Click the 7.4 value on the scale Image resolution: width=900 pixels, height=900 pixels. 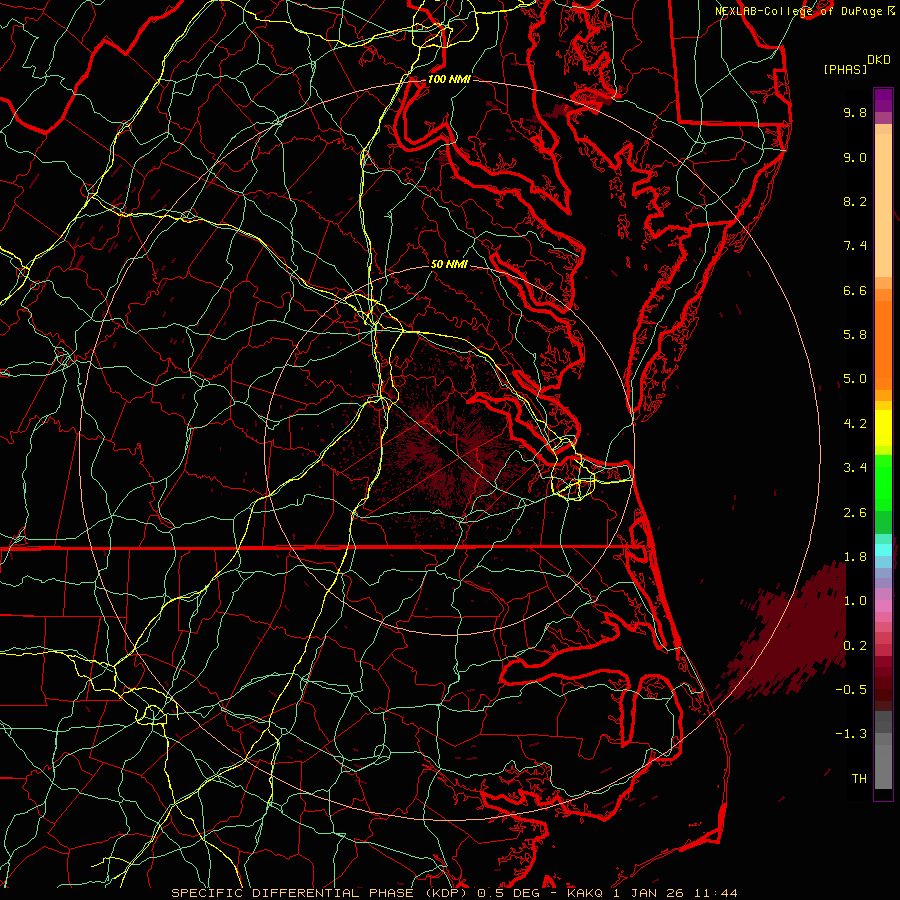855,246
